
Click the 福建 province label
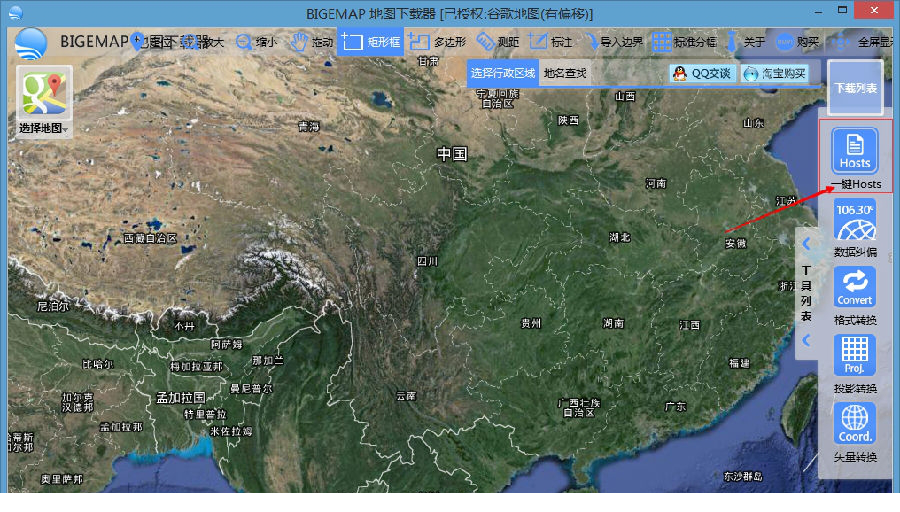click(x=739, y=363)
